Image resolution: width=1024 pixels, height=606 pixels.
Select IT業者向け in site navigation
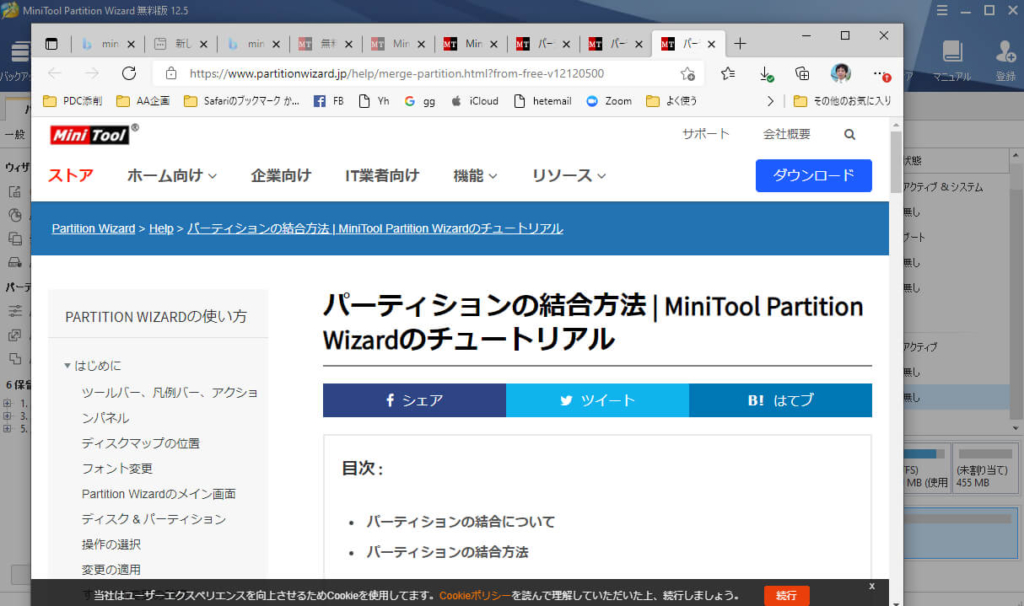(382, 176)
